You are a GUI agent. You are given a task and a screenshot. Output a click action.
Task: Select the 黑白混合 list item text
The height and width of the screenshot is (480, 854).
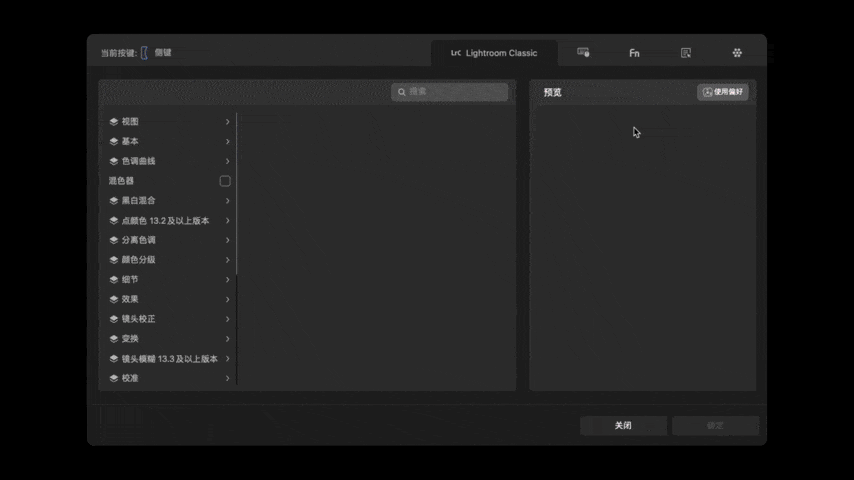[138, 200]
